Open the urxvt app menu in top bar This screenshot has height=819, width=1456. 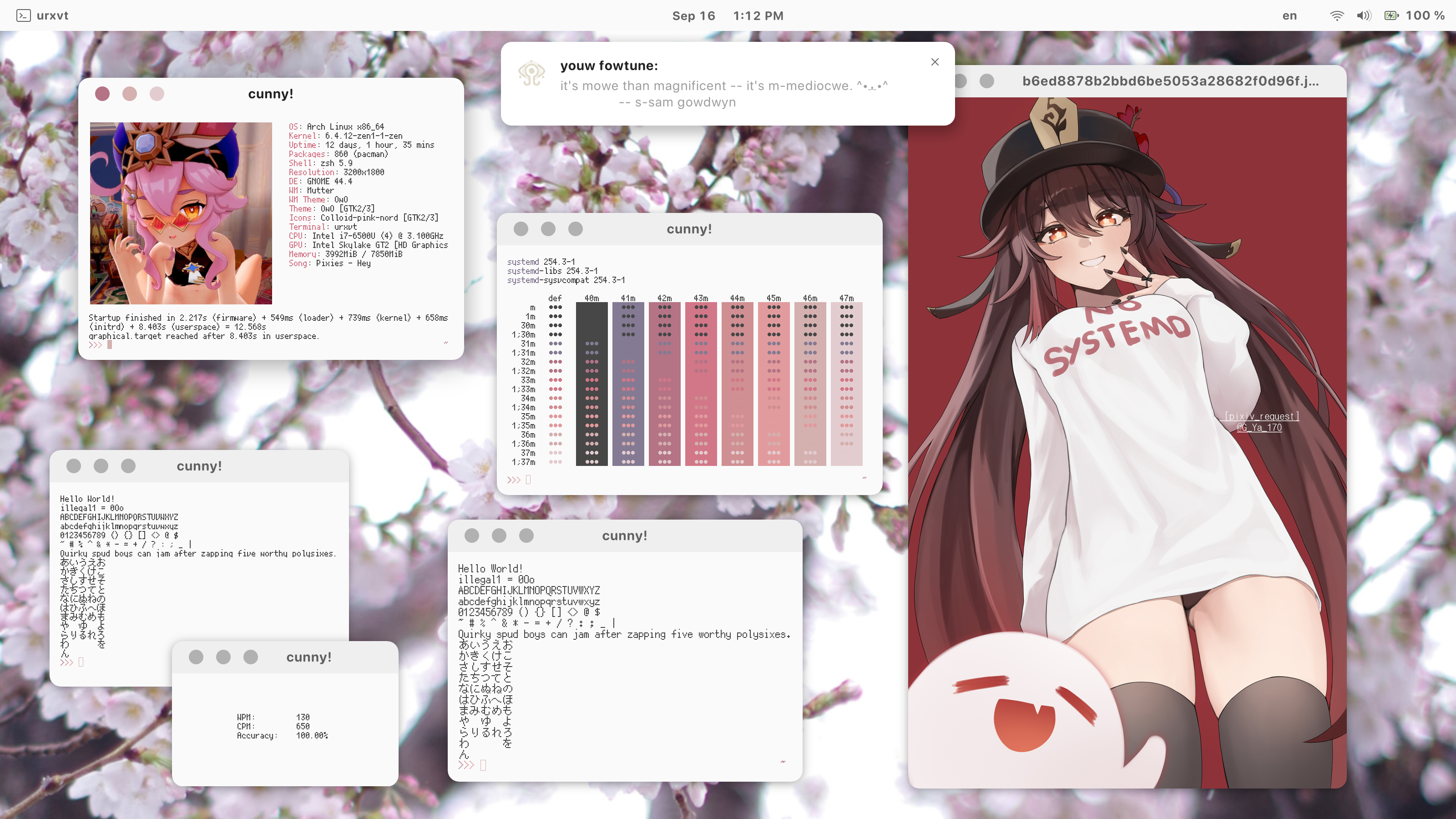(42, 15)
